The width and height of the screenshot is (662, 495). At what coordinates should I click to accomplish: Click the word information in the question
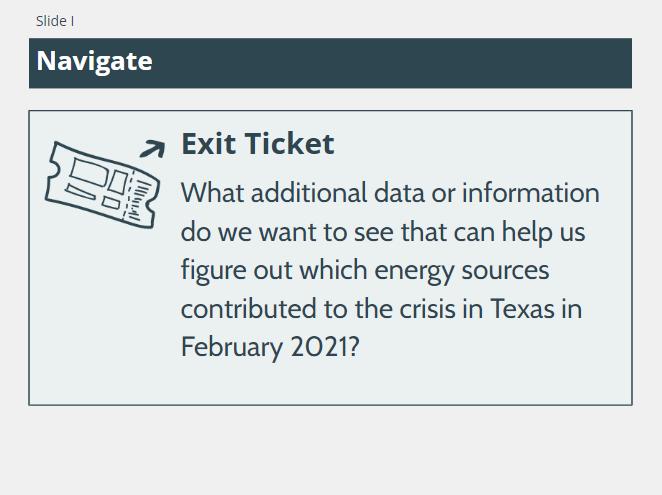pyautogui.click(x=531, y=193)
